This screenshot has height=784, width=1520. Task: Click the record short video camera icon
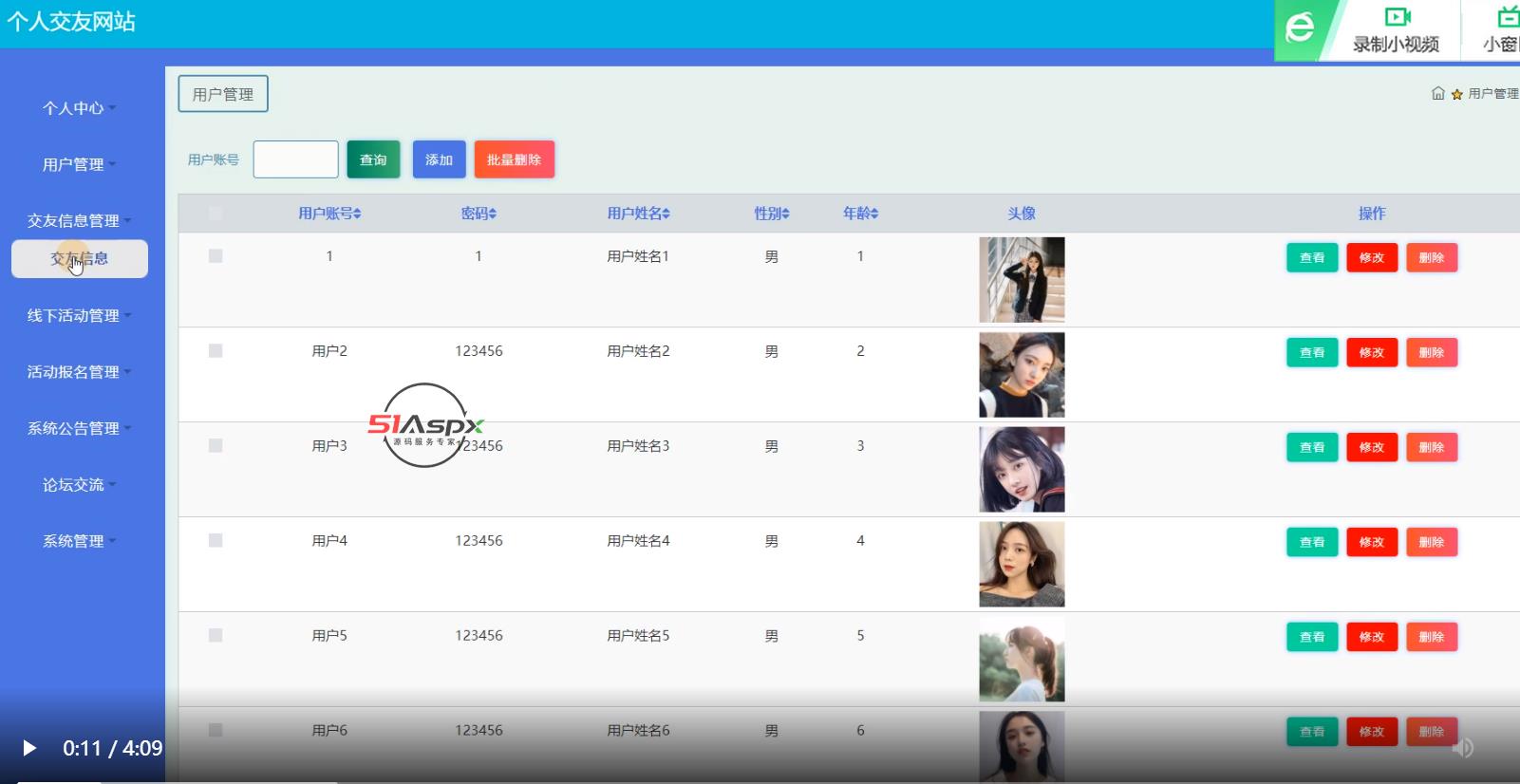pos(1397,17)
